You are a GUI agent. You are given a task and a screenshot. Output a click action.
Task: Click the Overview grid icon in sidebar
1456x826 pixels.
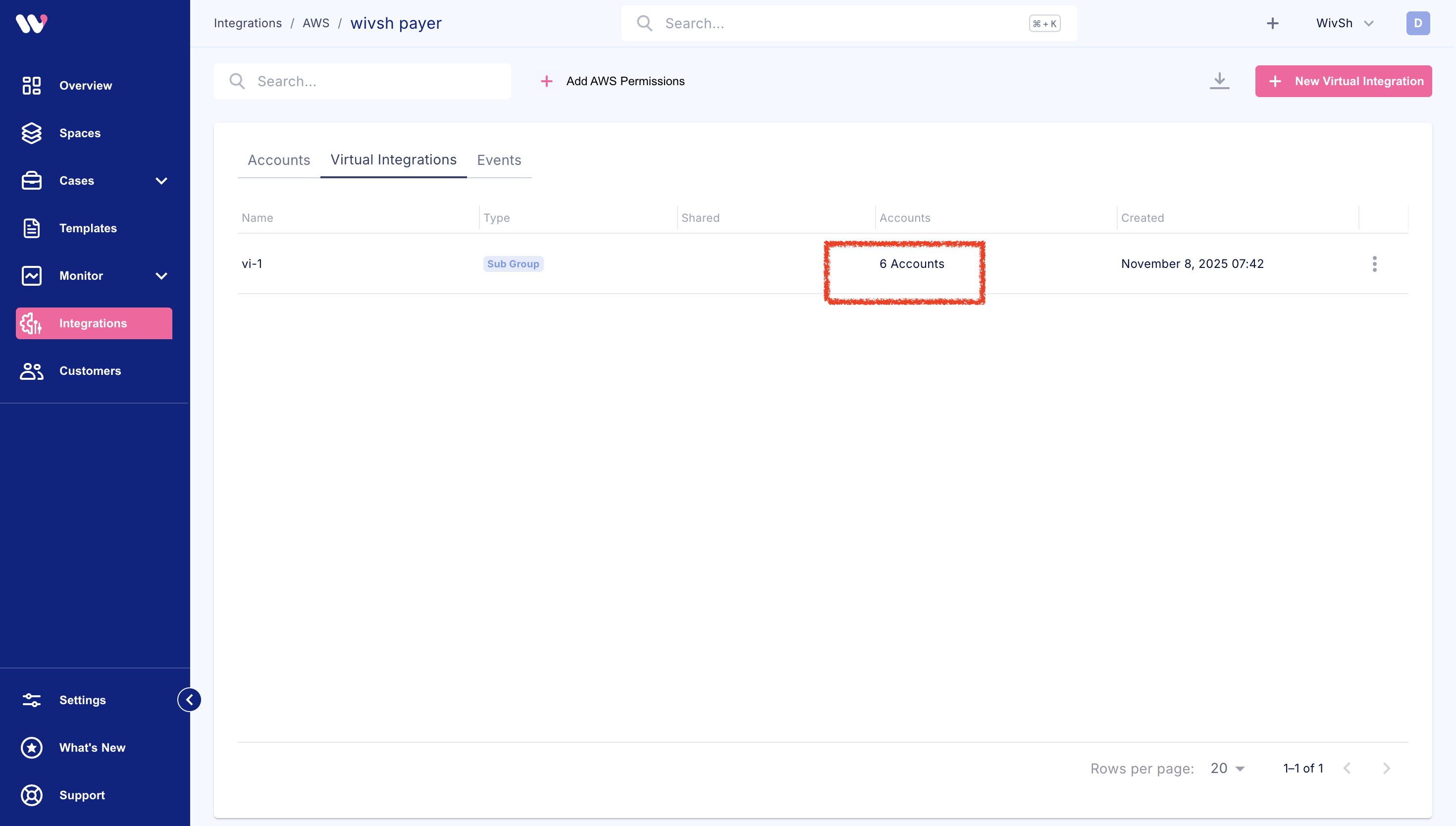pyautogui.click(x=31, y=86)
